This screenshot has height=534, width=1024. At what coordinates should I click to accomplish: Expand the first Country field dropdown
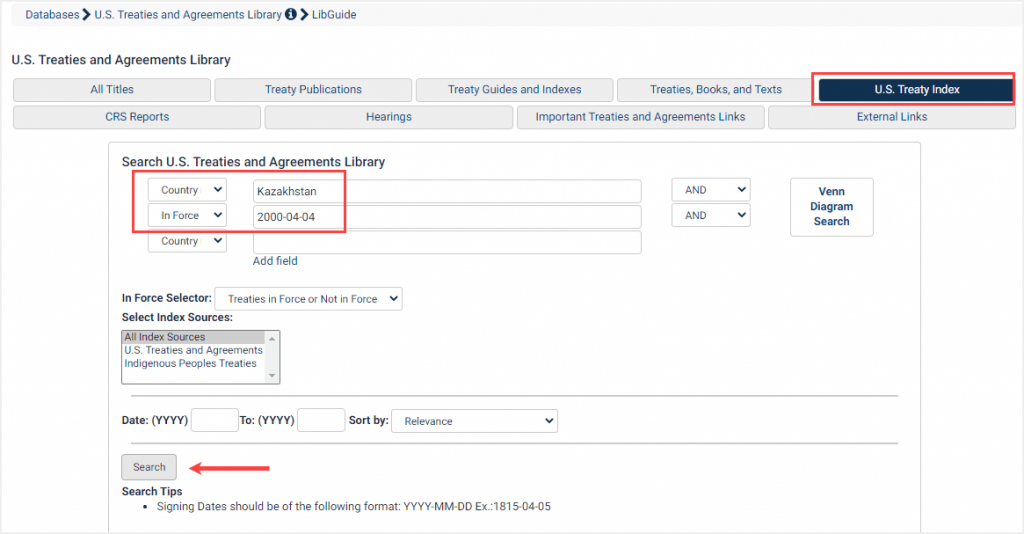click(x=187, y=190)
